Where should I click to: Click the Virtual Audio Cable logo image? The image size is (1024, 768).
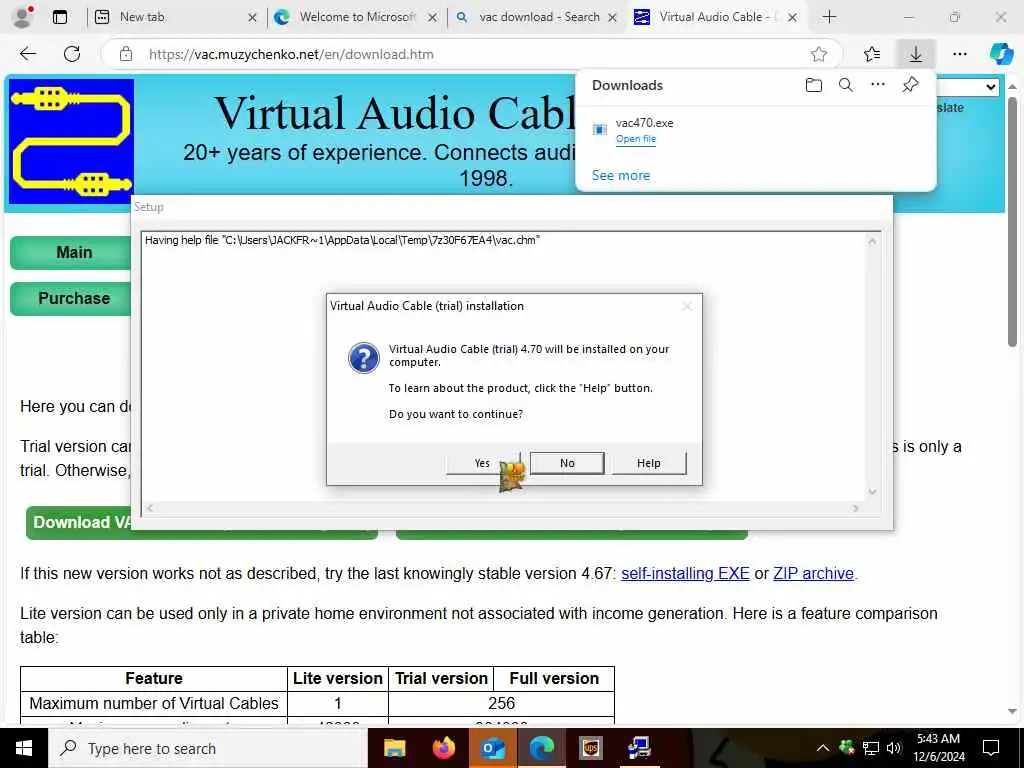click(x=71, y=140)
